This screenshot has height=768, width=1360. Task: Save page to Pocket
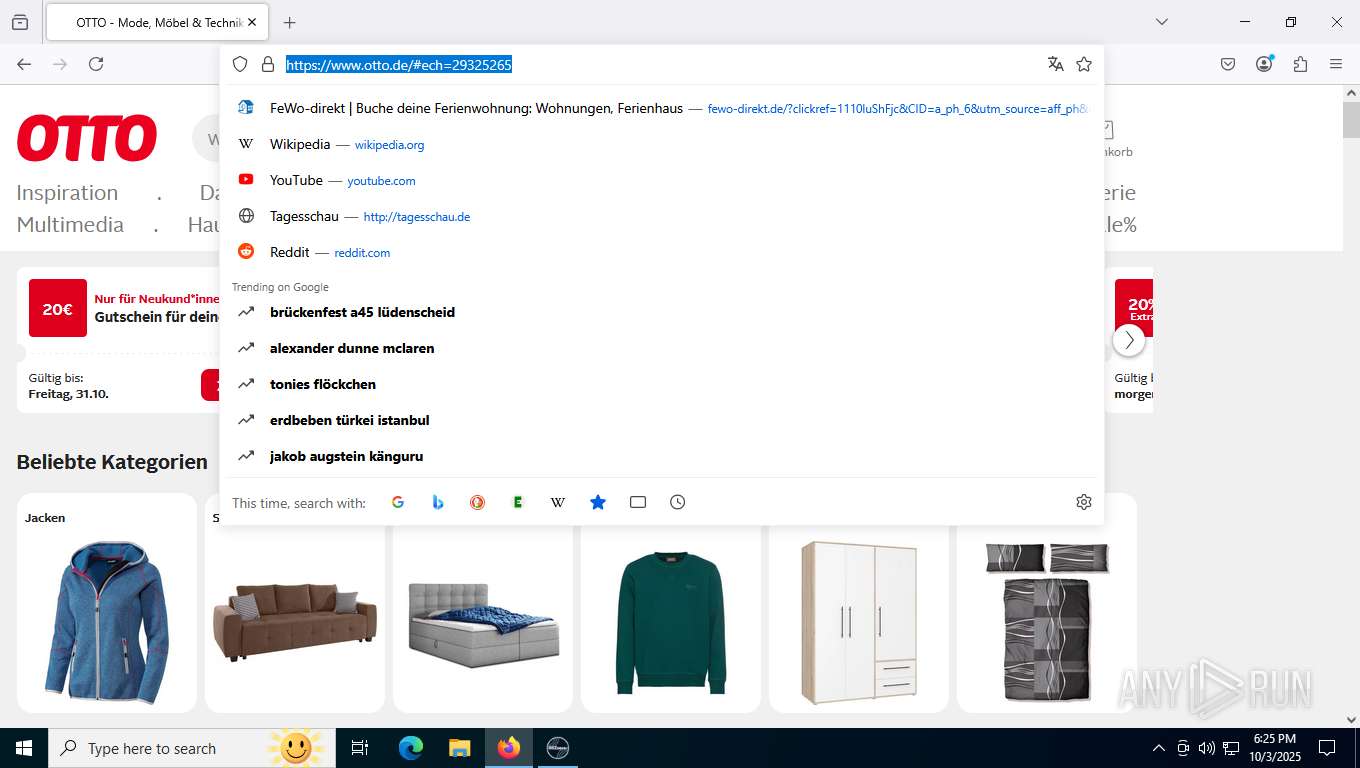click(1228, 64)
